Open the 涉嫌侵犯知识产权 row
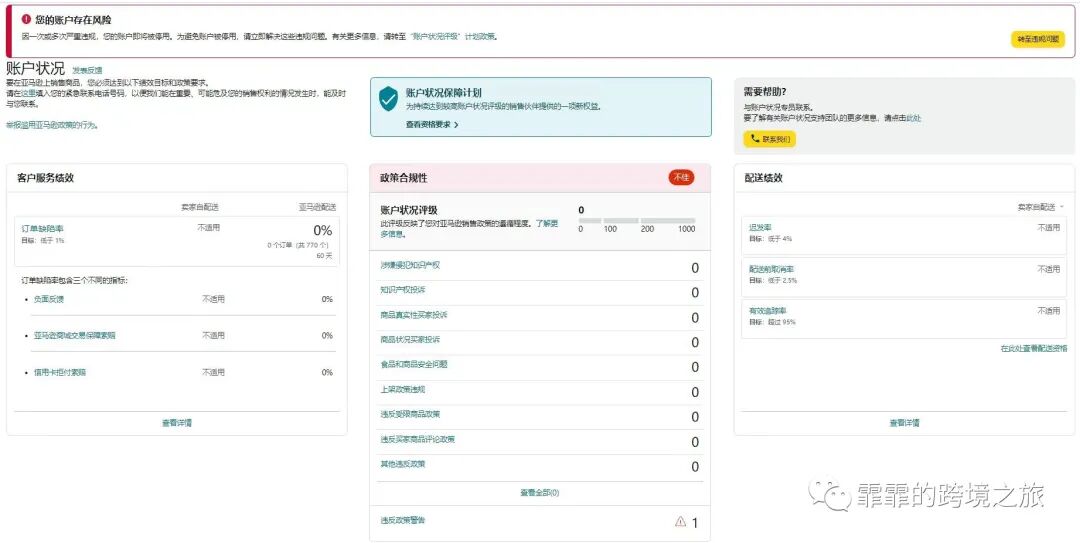The height and width of the screenshot is (543, 1080). click(x=539, y=268)
